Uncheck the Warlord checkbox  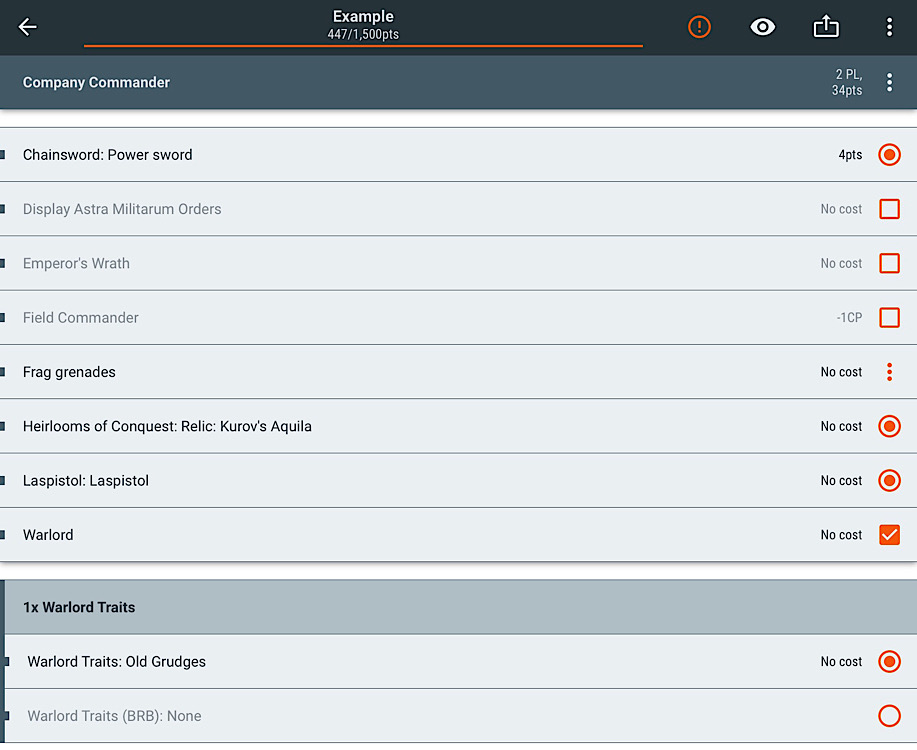click(889, 535)
